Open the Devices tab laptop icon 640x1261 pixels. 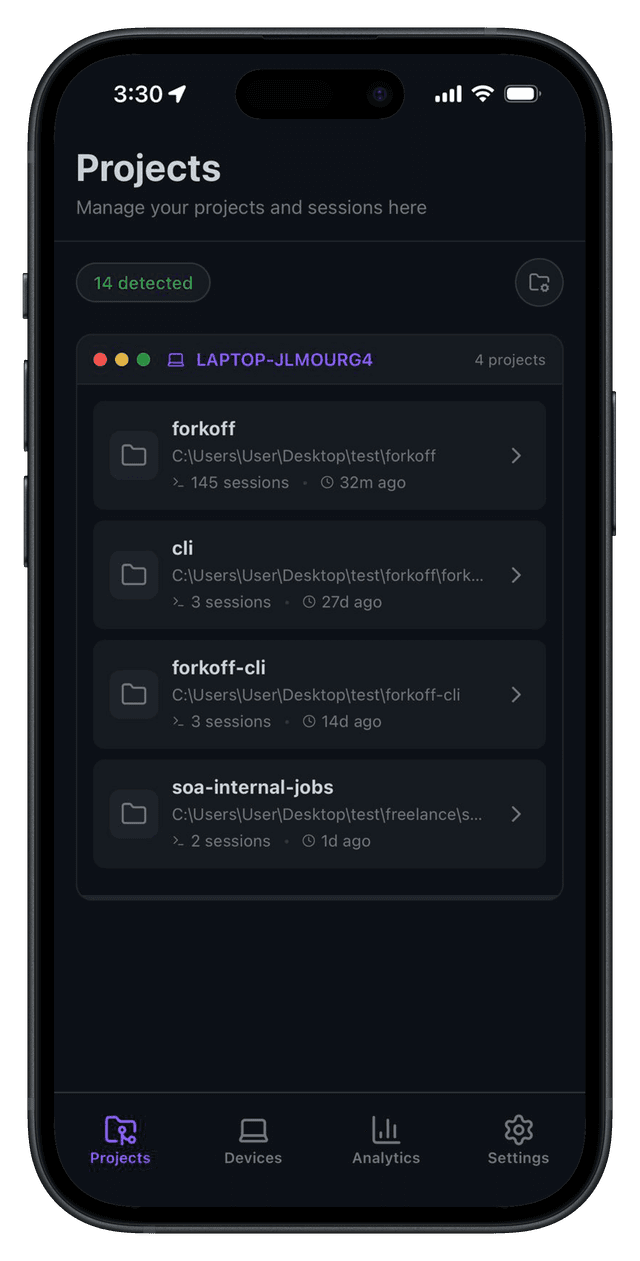pos(253,1130)
